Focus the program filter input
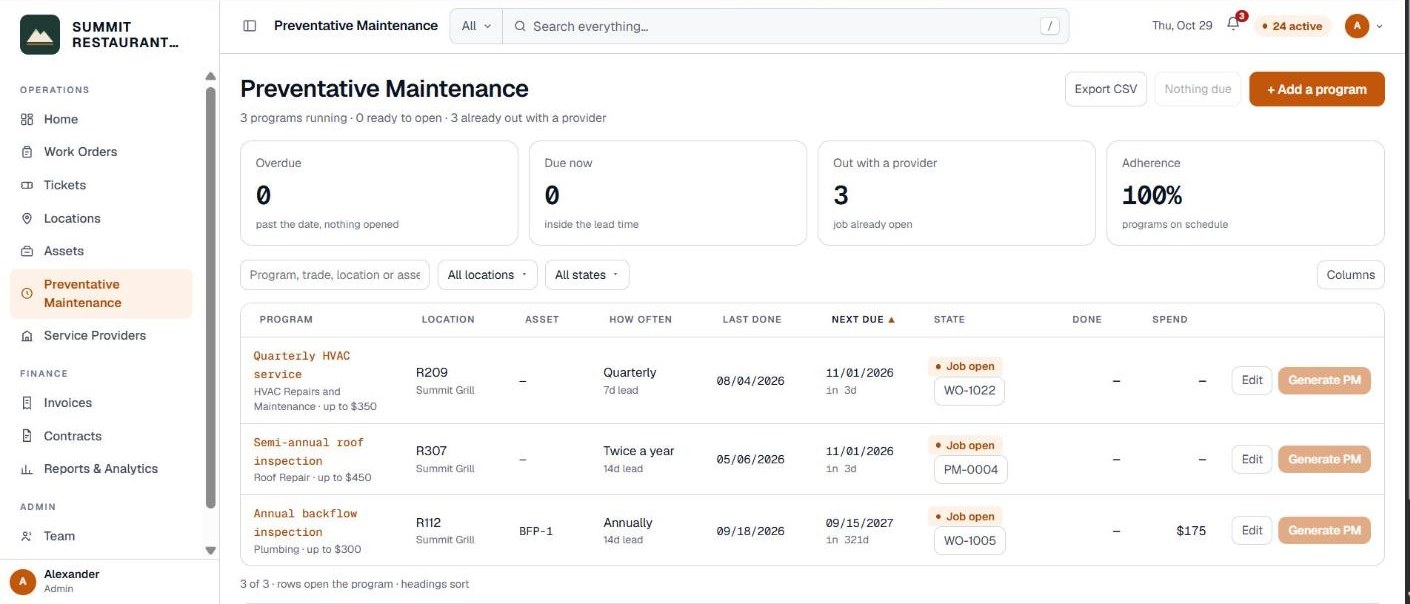1410x604 pixels. 335,275
